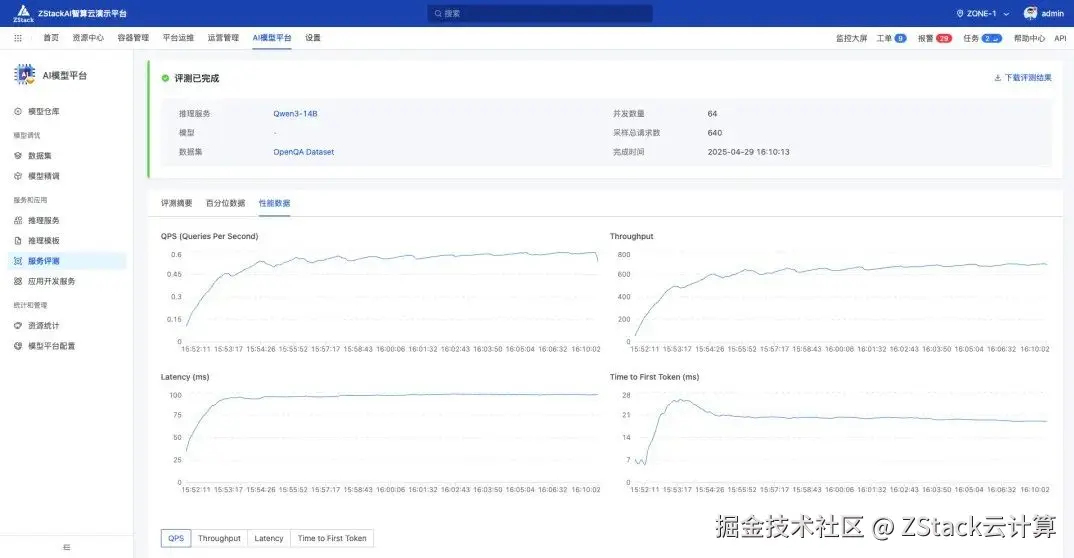Image resolution: width=1074 pixels, height=558 pixels.
Task: Click the 应用开发服务 sidebar icon
Action: pos(18,281)
